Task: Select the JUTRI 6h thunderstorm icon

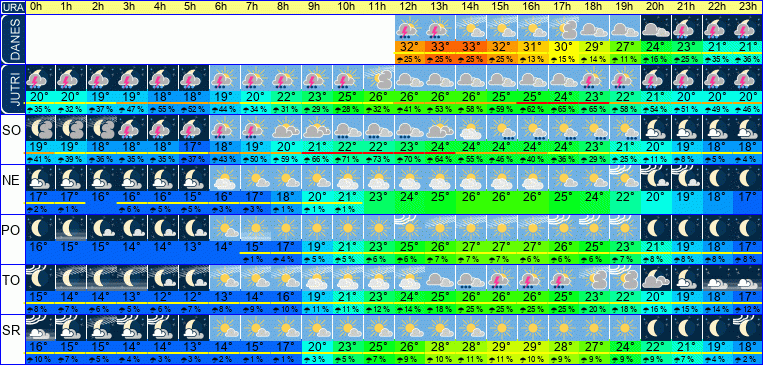Action: (224, 78)
